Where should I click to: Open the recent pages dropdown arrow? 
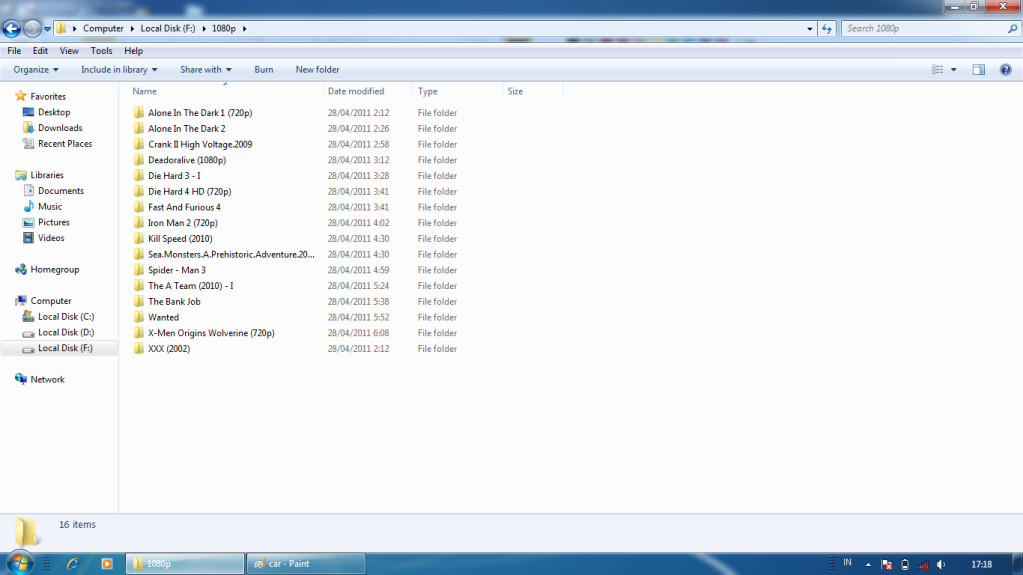click(x=47, y=29)
